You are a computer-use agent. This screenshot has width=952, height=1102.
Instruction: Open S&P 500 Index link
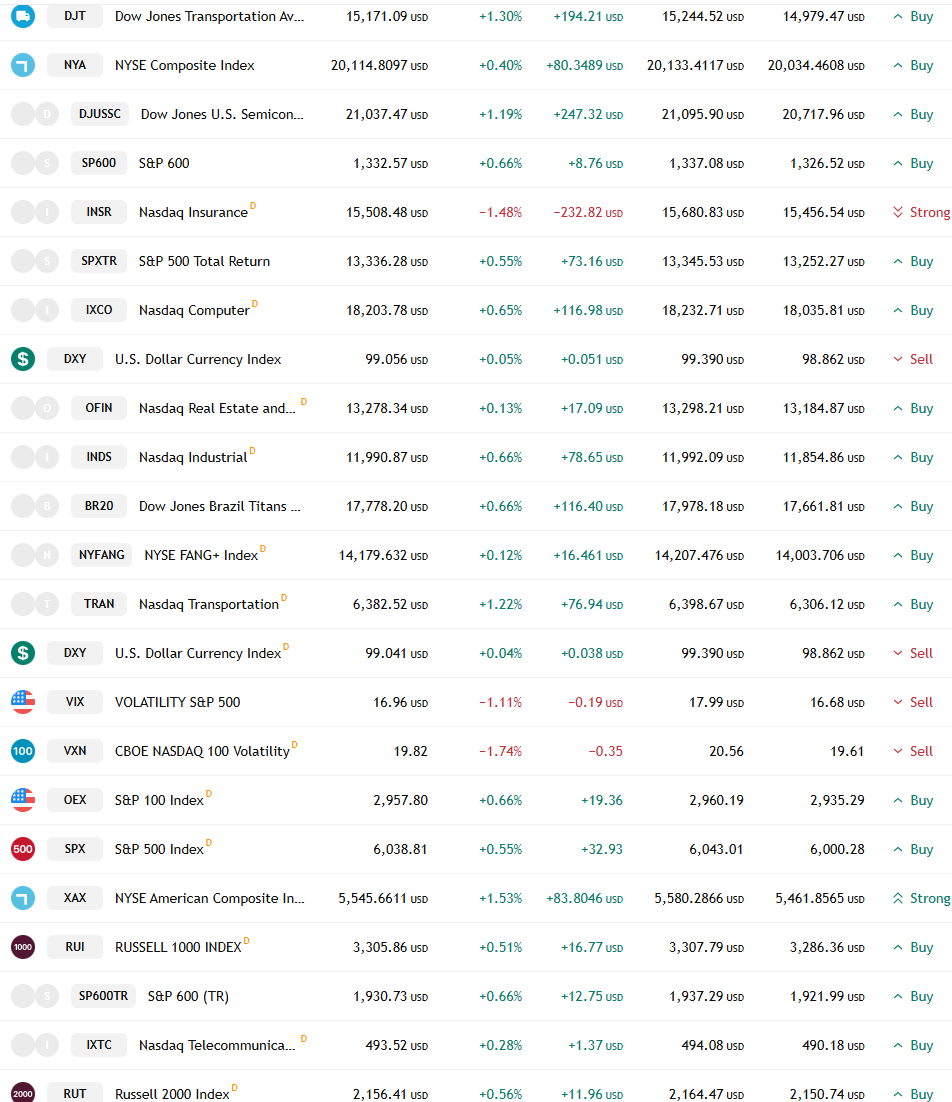(159, 849)
